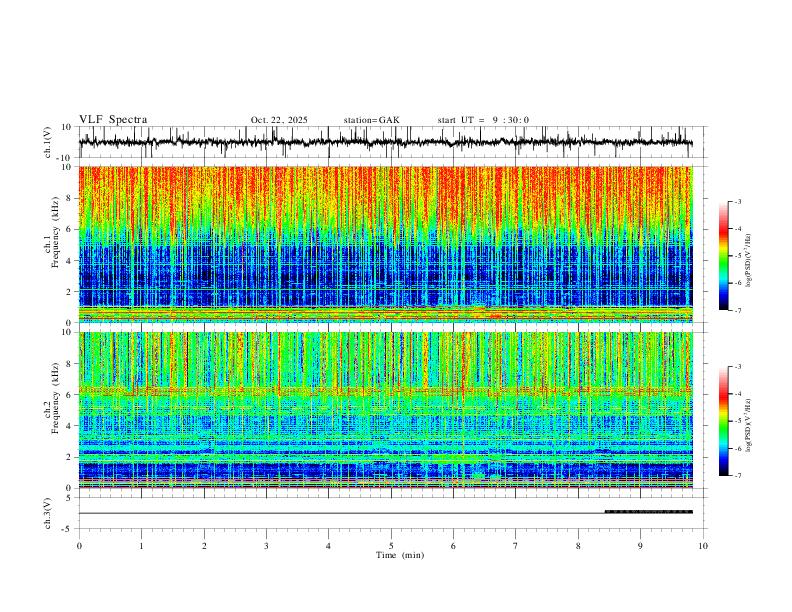Viewport: 792px width, 612px height.
Task: Click time axis tick label "9"
Action: click(640, 546)
